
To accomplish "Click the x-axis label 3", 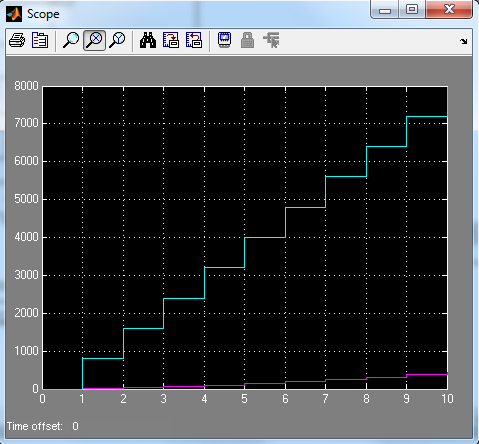I will pos(163,399).
